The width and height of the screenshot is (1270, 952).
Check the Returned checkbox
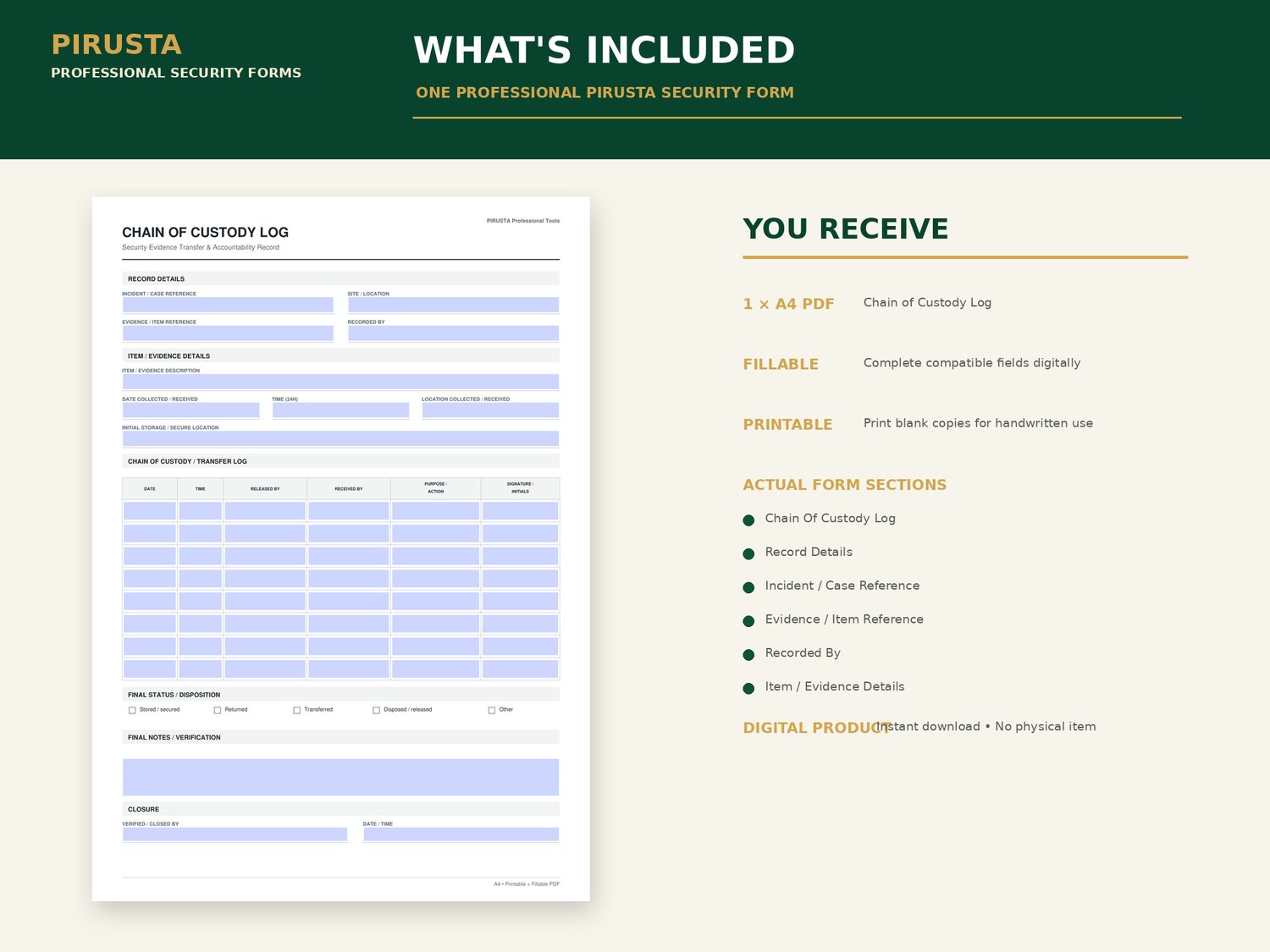pos(218,710)
